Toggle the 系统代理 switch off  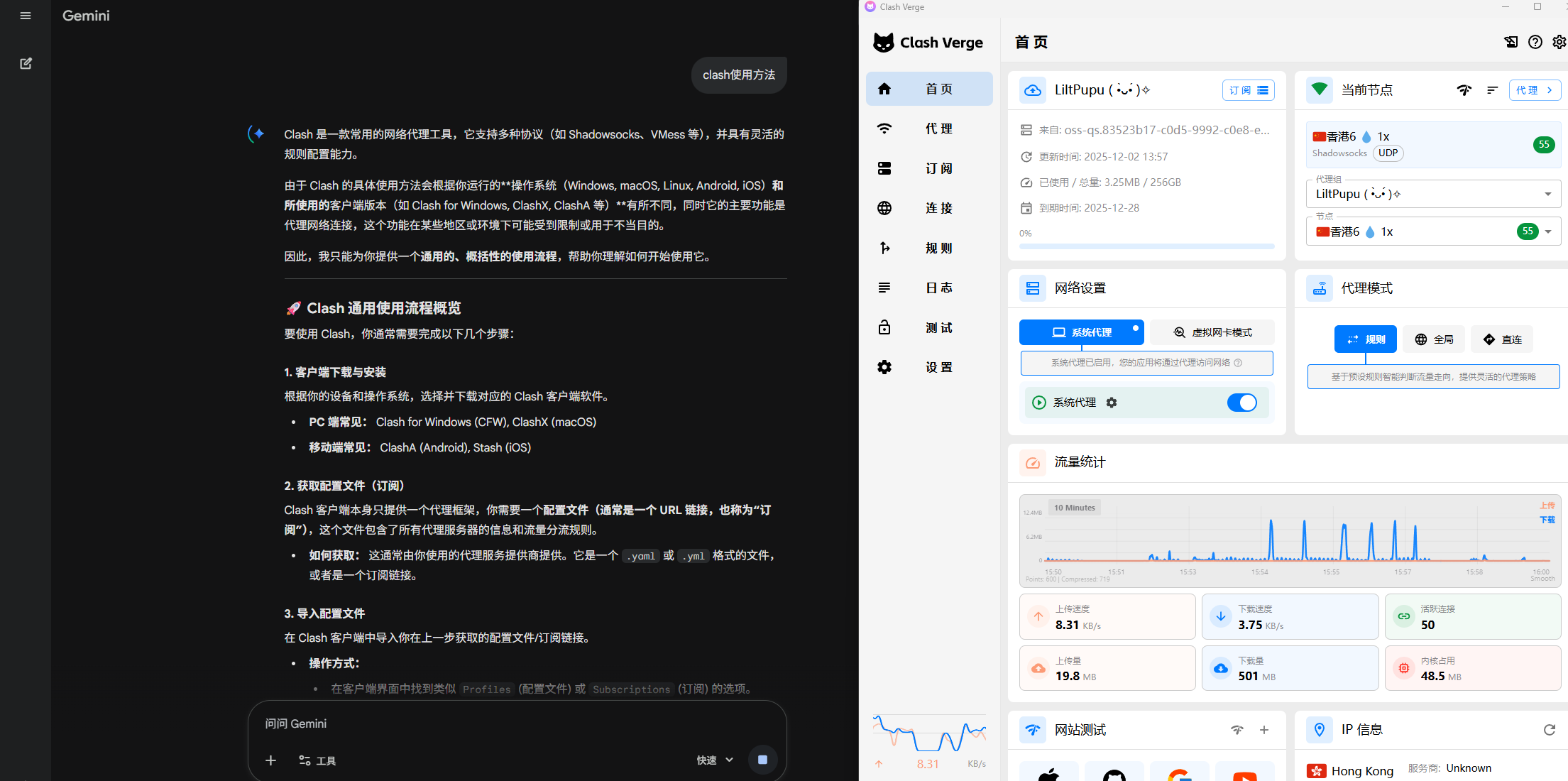click(1241, 403)
